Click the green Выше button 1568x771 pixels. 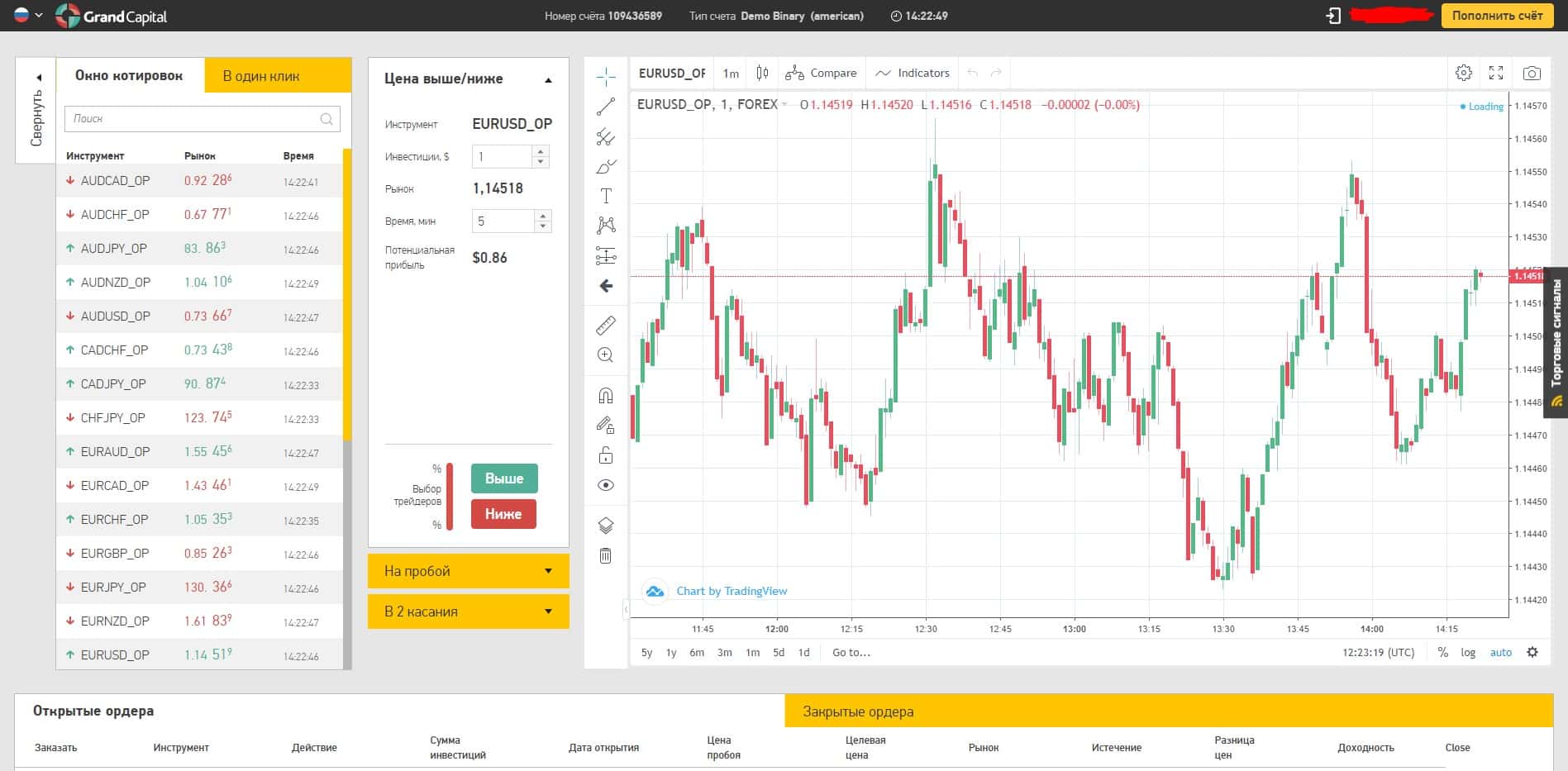pyautogui.click(x=504, y=478)
